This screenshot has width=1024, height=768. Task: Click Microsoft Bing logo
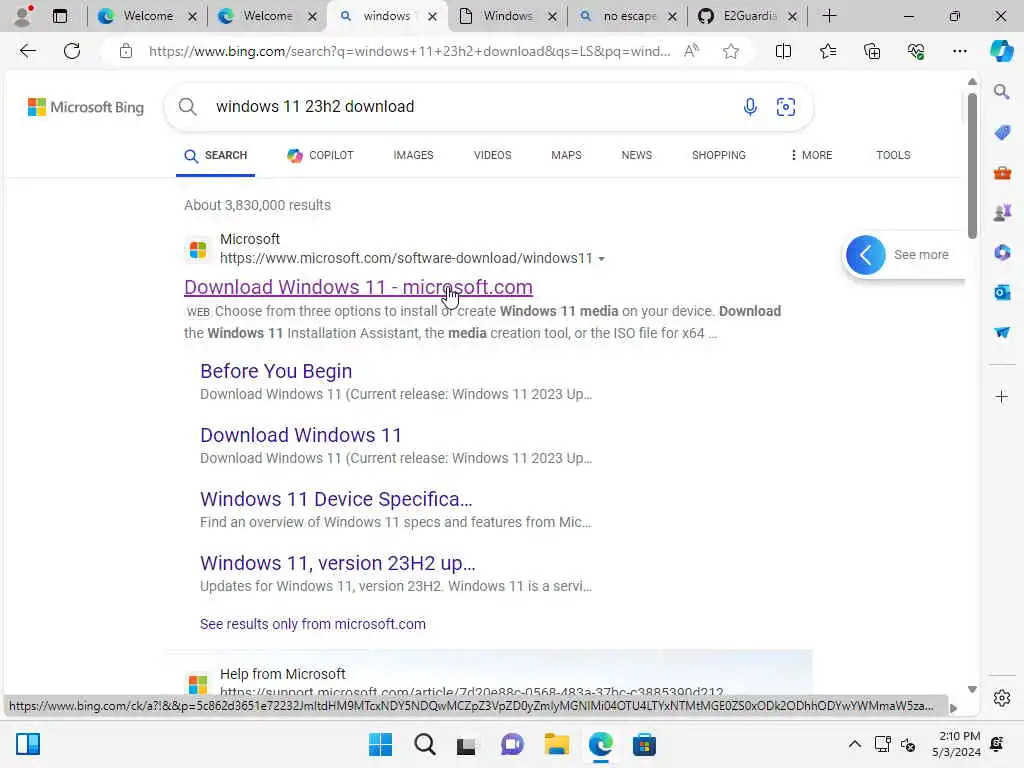click(86, 107)
